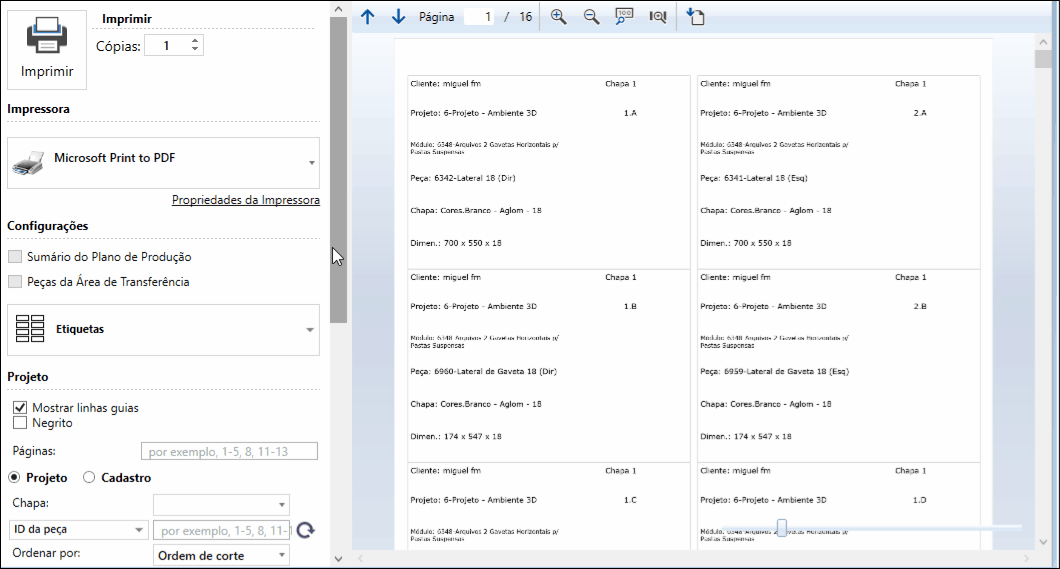Open the ID da peça dropdown
Screen dimensions: 1060x569
(78, 529)
